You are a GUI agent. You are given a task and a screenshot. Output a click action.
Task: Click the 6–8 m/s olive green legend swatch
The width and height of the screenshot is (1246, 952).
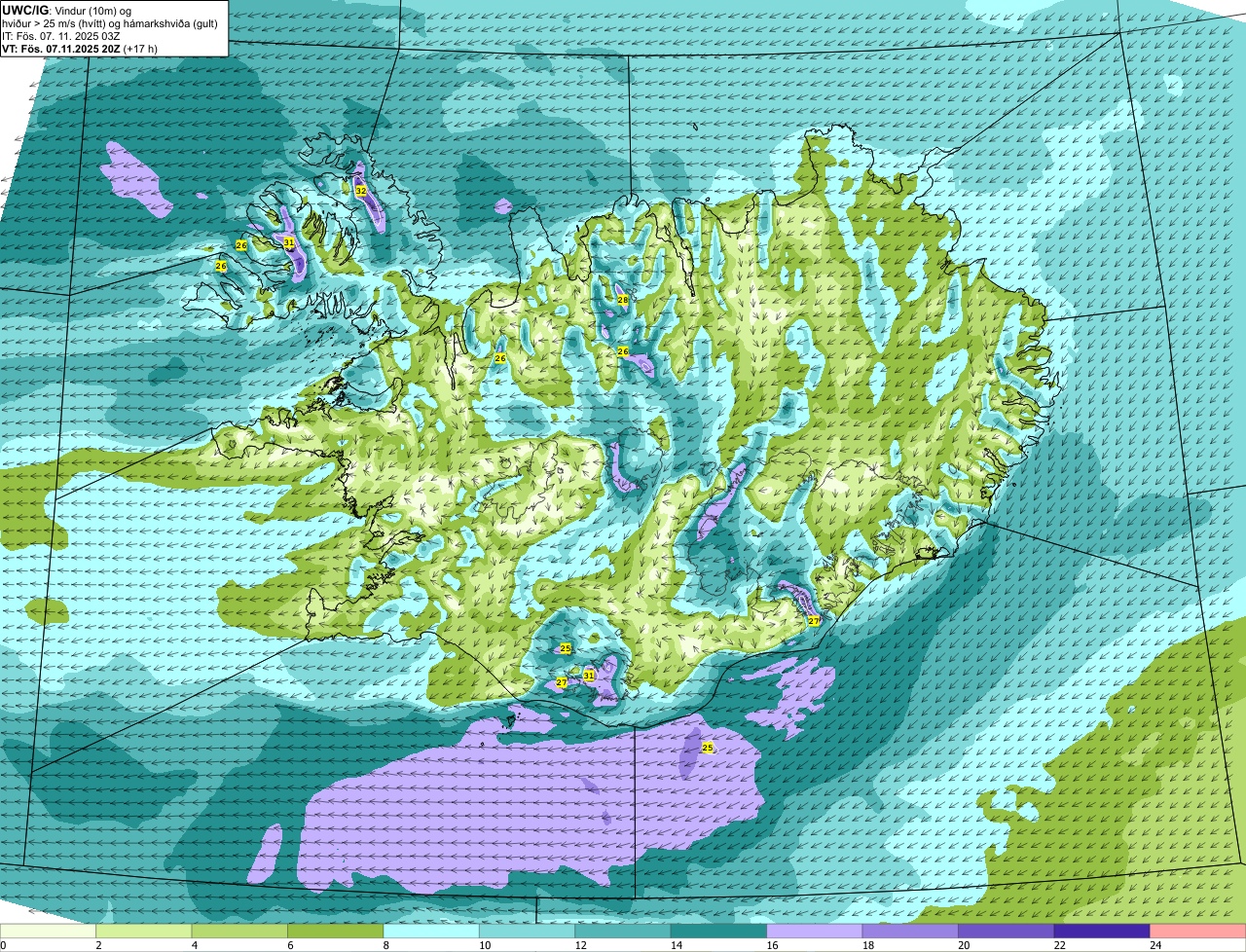(x=336, y=932)
